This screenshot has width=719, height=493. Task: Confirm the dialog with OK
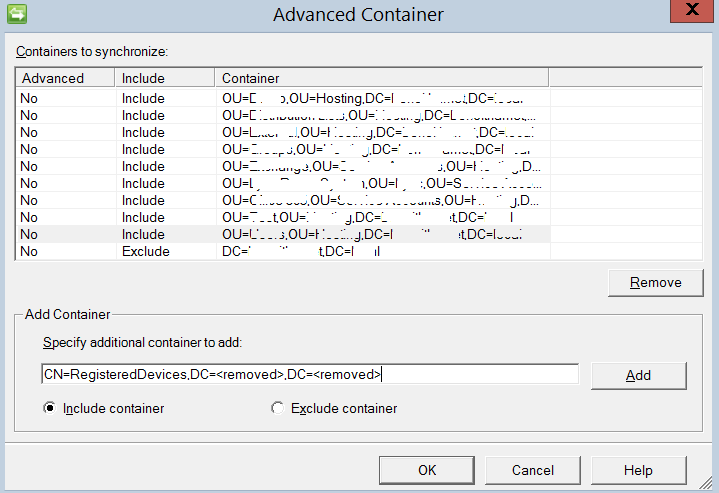(x=427, y=470)
